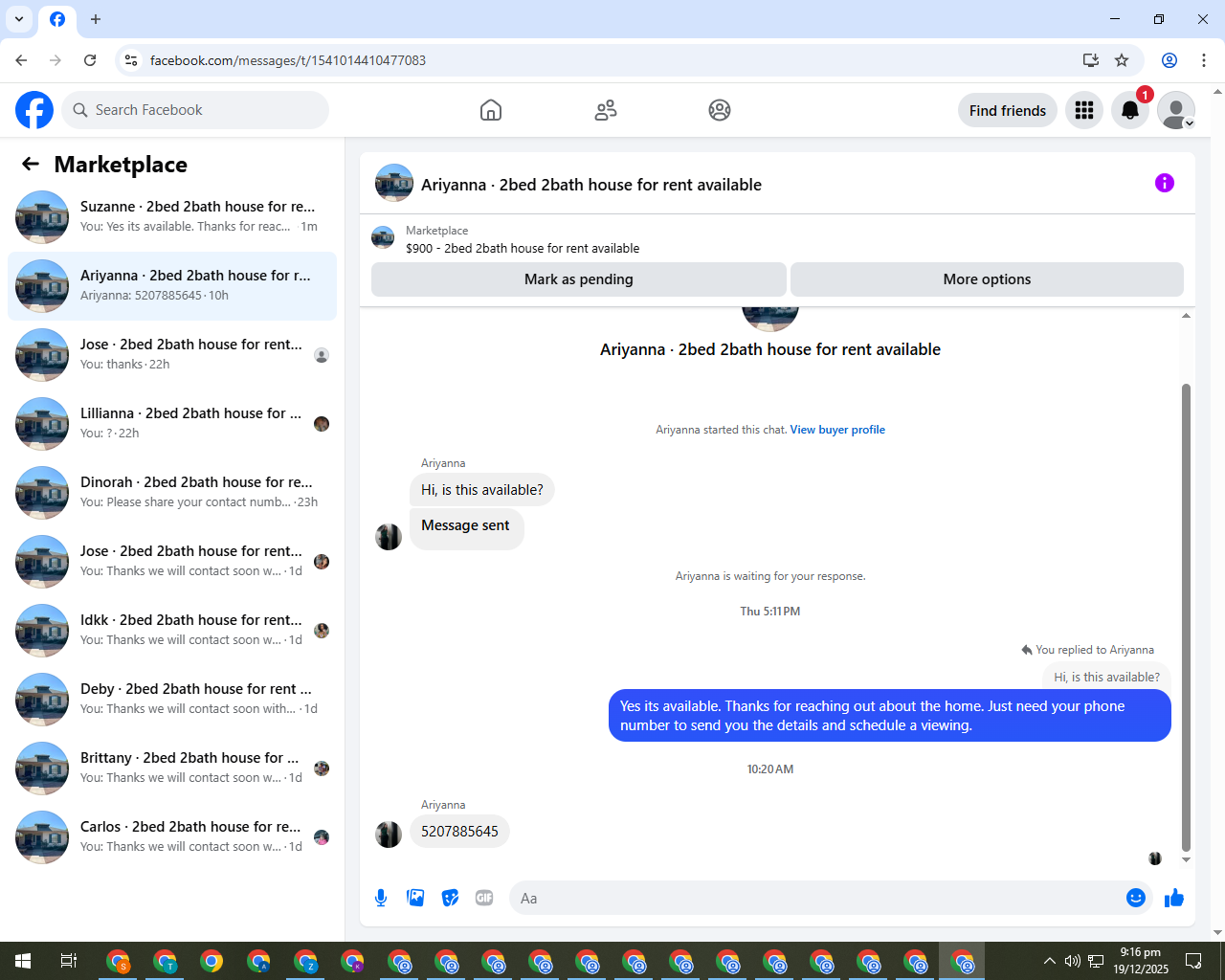Open Chrome three-dot menu
The image size is (1225, 980).
[1204, 60]
